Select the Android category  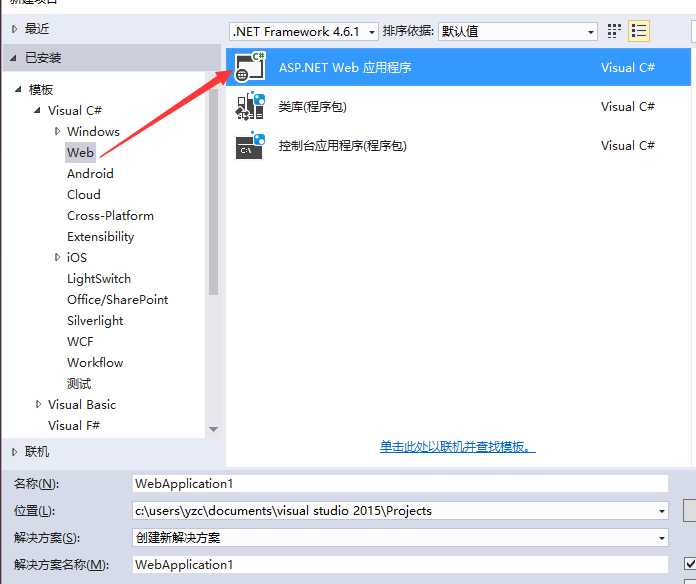tap(90, 174)
